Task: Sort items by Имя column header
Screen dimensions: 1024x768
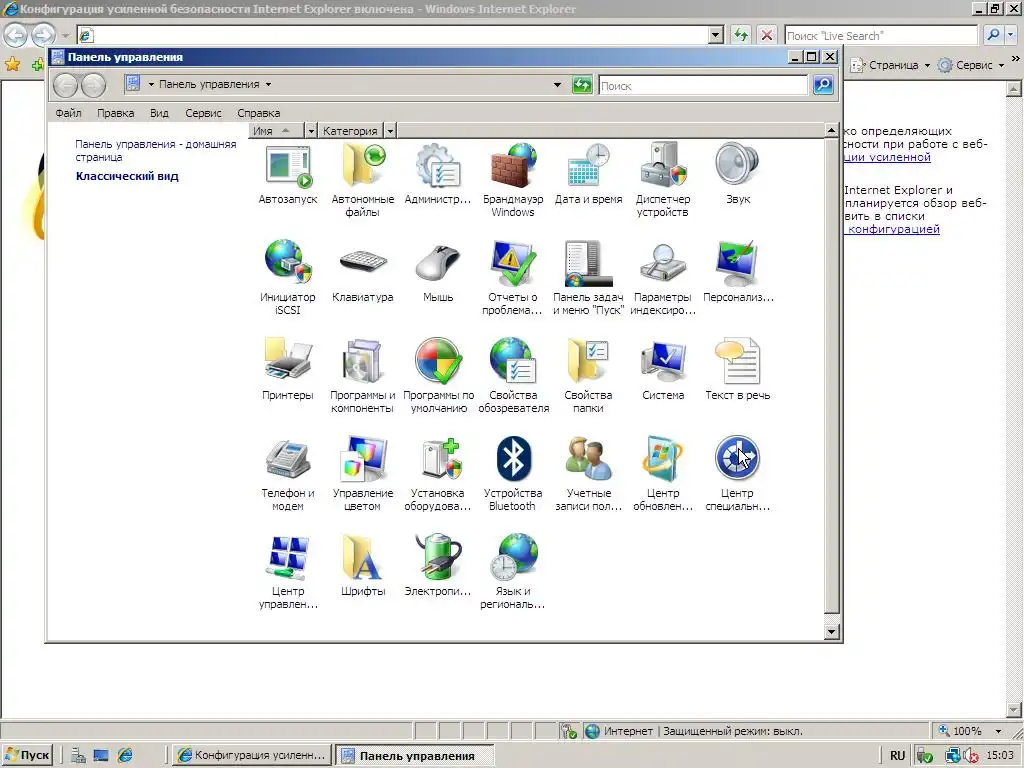Action: click(x=277, y=131)
